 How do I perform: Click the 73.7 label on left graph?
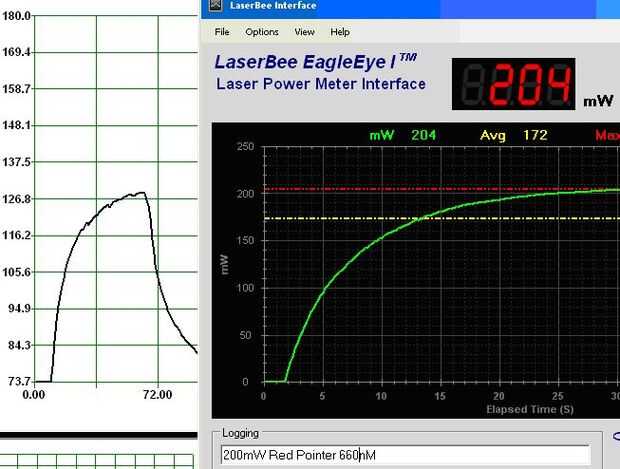coord(19,381)
